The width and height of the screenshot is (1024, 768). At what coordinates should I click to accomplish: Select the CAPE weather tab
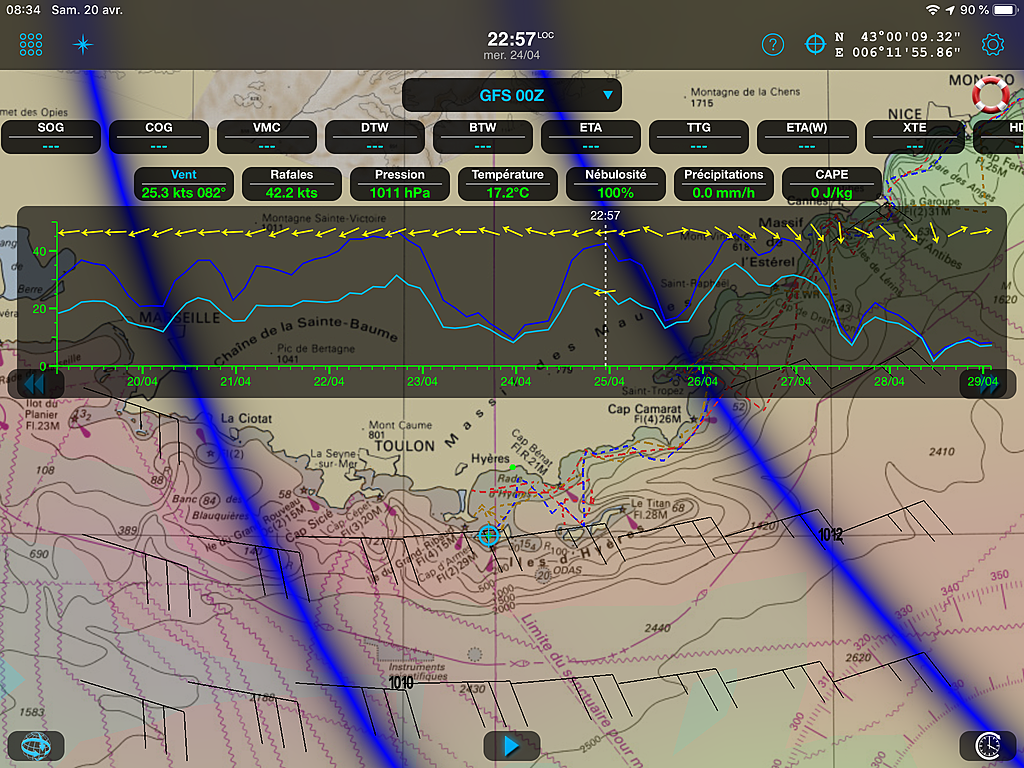coord(831,184)
